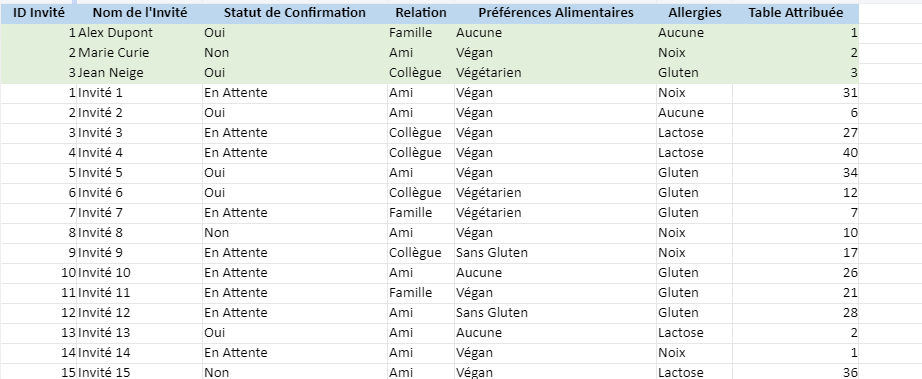922x379 pixels.
Task: Select the "Statut de Confirmation" header cell
Action: pyautogui.click(x=295, y=13)
